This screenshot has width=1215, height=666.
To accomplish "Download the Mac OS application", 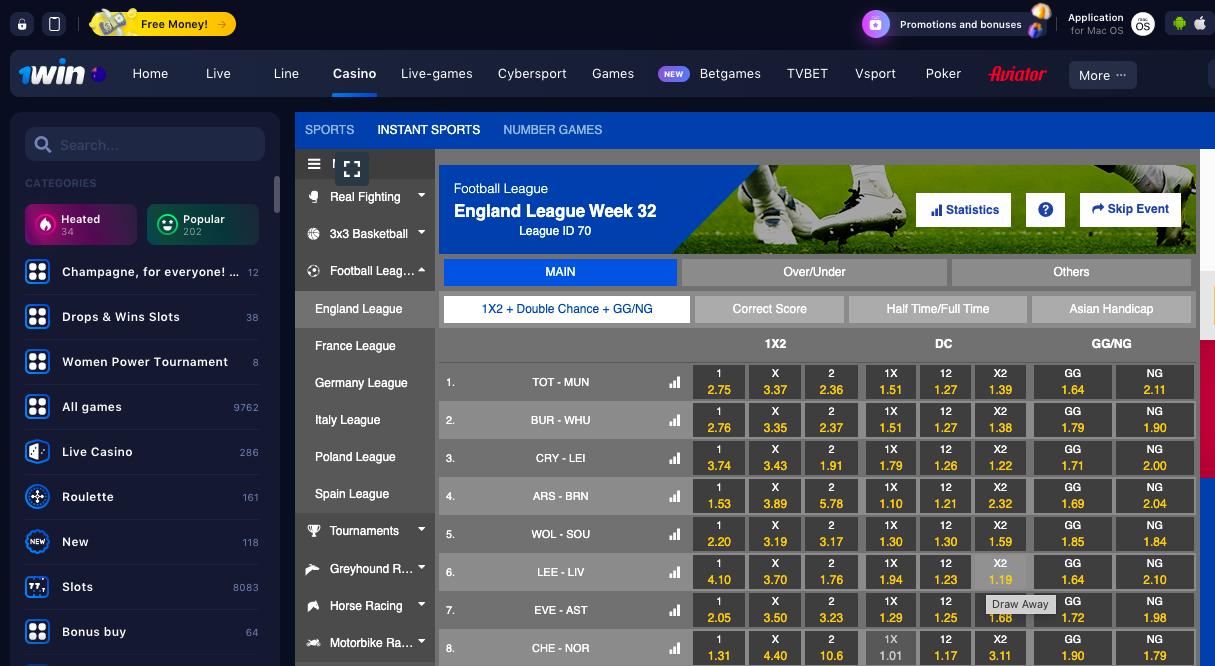I will click(x=1110, y=24).
